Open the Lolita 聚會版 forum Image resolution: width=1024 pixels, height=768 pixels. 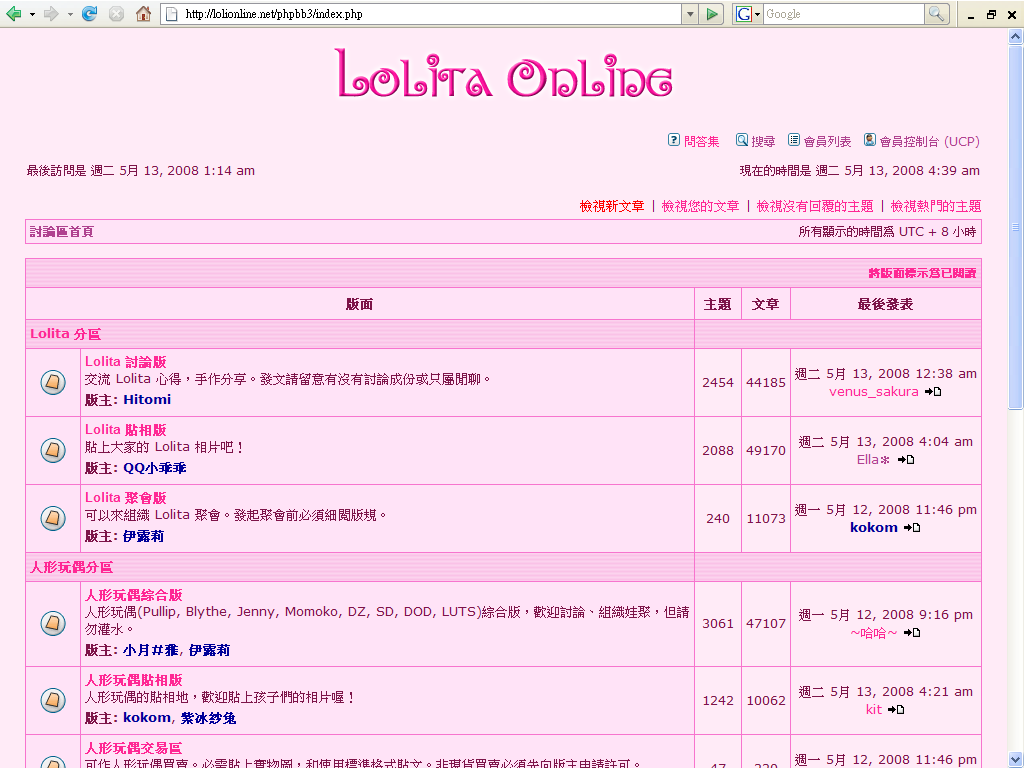125,498
